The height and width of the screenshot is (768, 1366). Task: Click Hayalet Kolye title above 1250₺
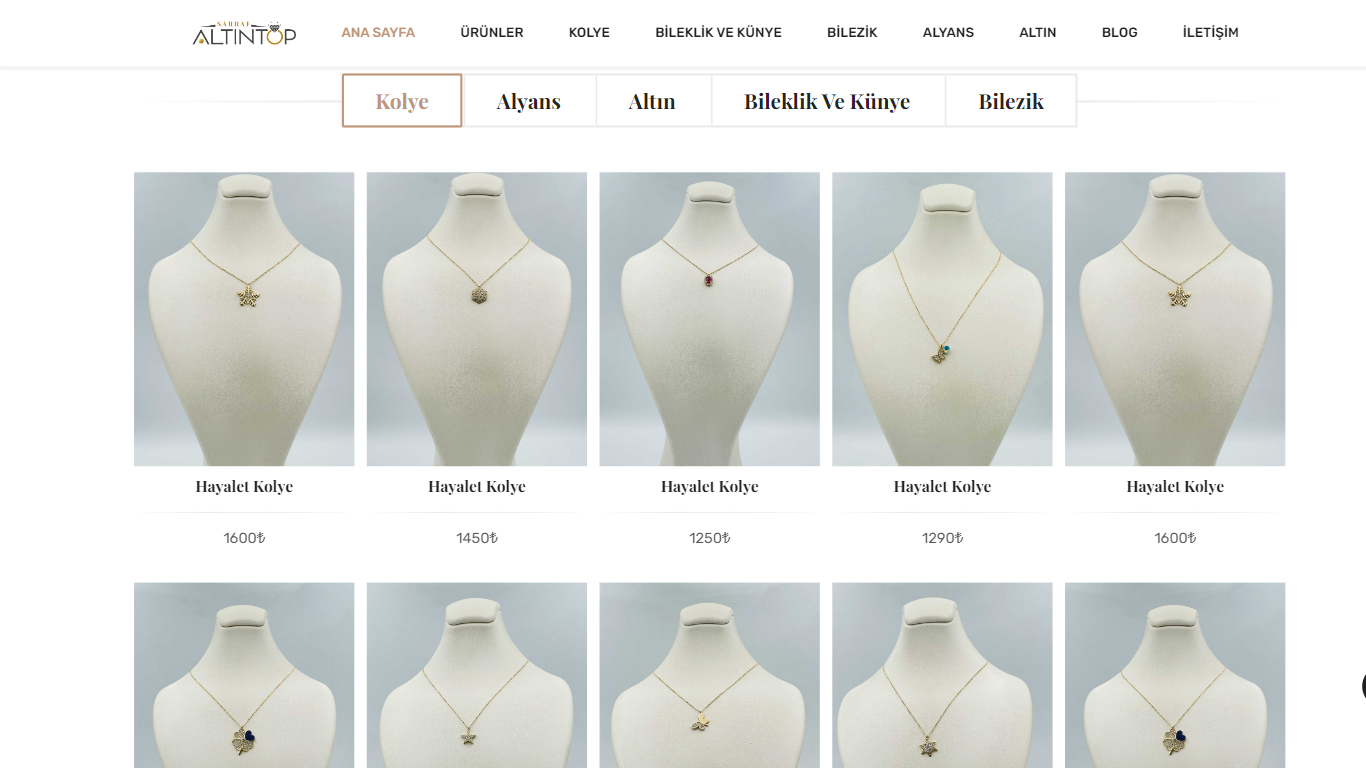709,486
